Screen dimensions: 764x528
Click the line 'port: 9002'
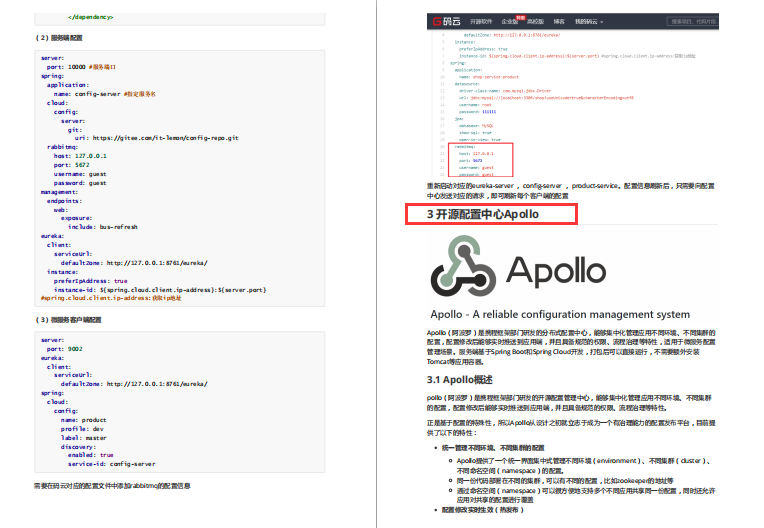coord(65,349)
